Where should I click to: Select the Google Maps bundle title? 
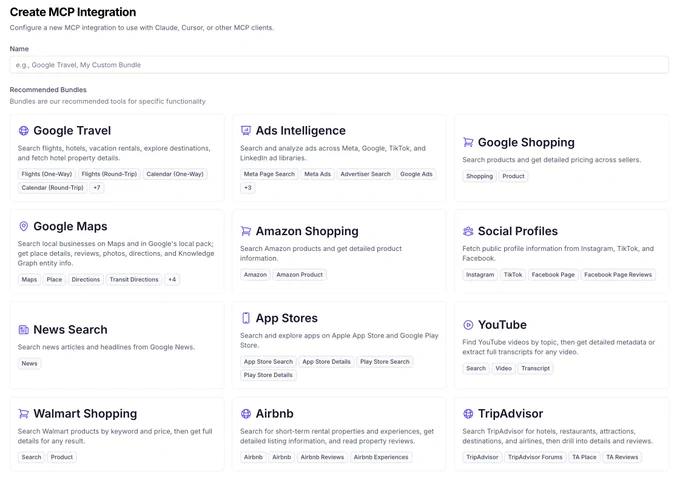70,226
